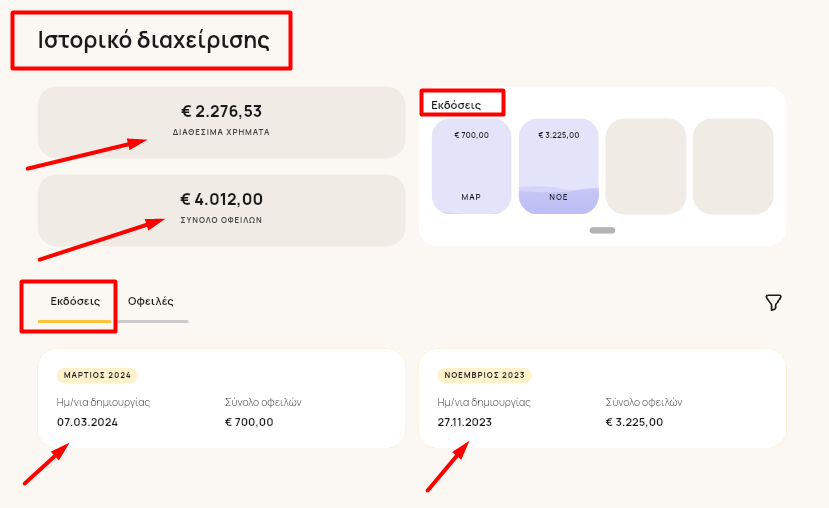Click the 27.11.2023 creation date
Image resolution: width=829 pixels, height=508 pixels.
point(465,422)
